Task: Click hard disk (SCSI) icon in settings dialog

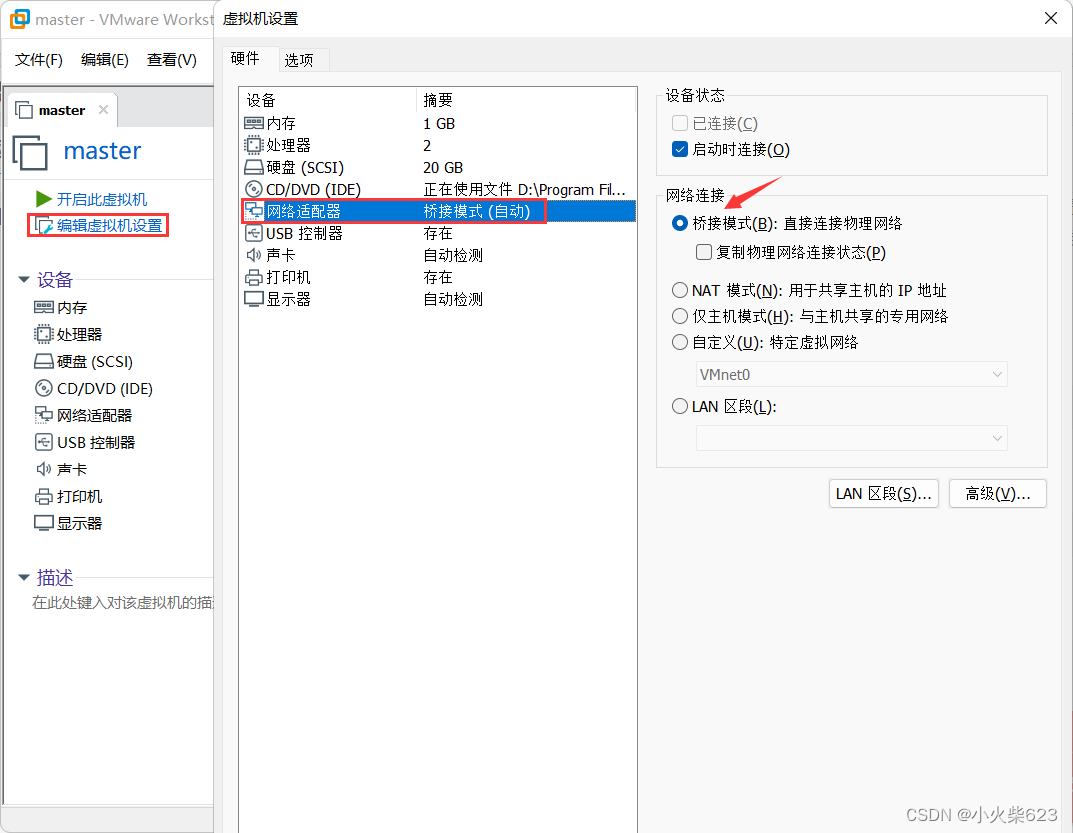Action: pos(254,167)
